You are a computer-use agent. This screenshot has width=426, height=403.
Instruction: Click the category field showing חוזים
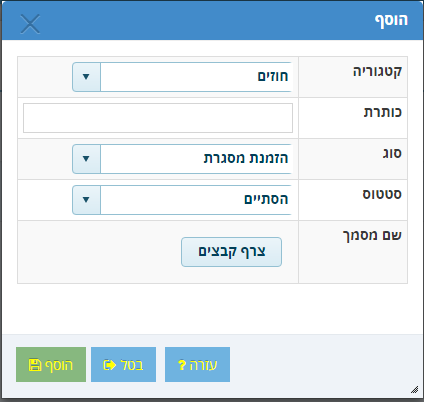(x=196, y=77)
